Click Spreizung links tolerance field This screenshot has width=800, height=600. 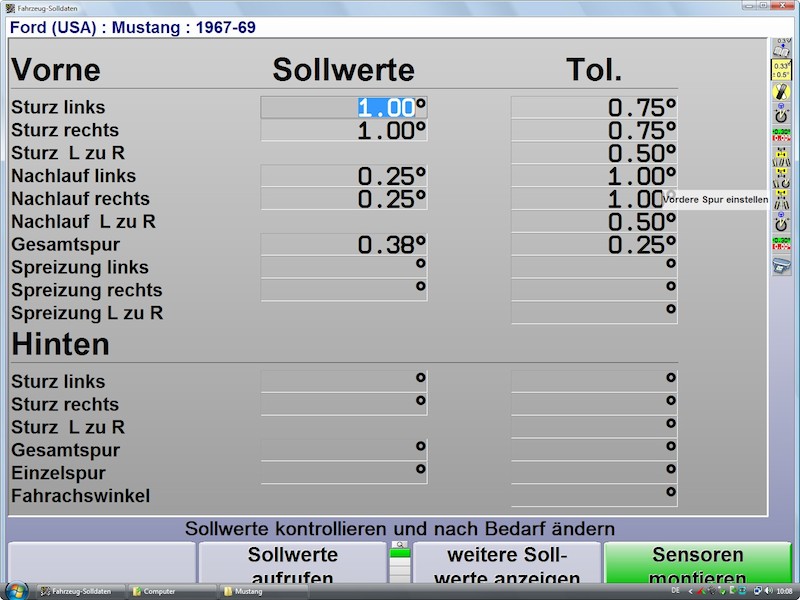point(594,267)
